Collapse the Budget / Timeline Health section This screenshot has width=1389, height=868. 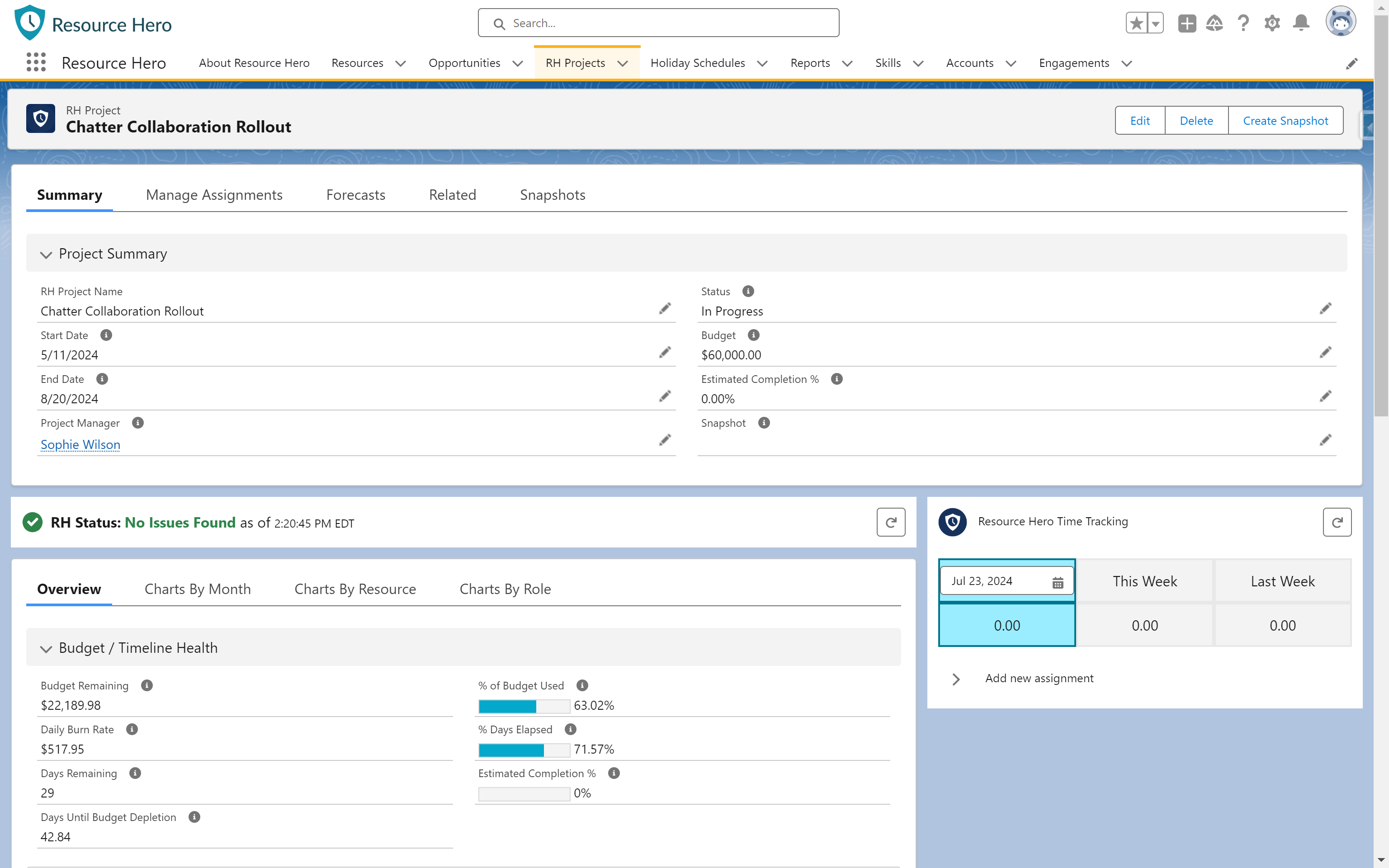coord(46,649)
